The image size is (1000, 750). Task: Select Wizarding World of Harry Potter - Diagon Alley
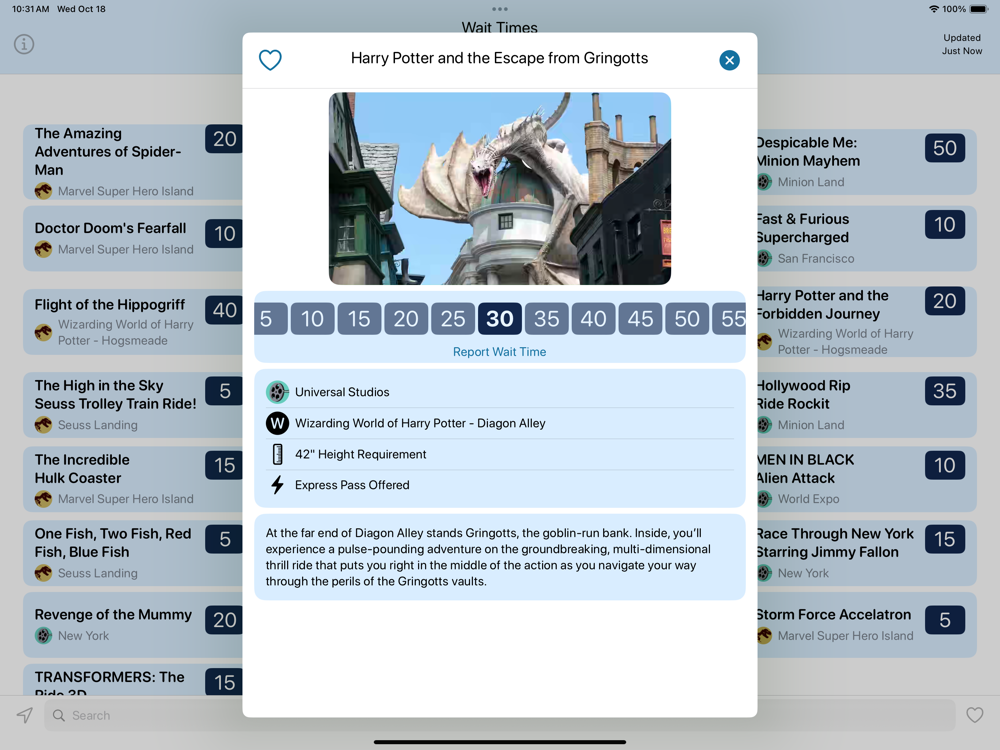click(x=420, y=423)
